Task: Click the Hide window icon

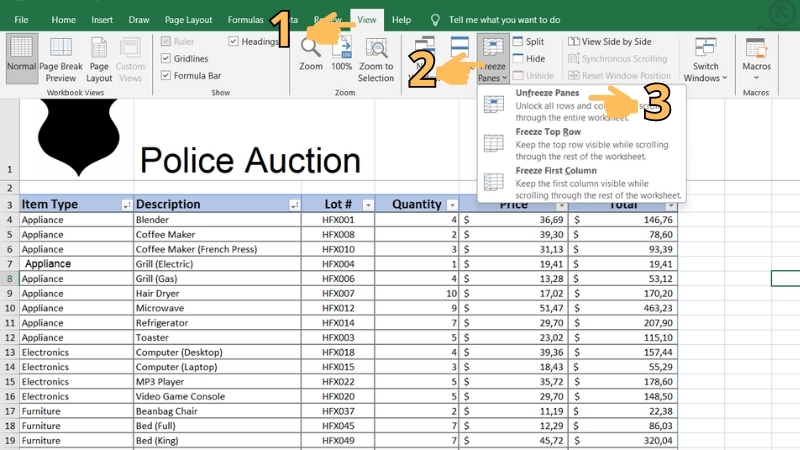Action: click(518, 59)
